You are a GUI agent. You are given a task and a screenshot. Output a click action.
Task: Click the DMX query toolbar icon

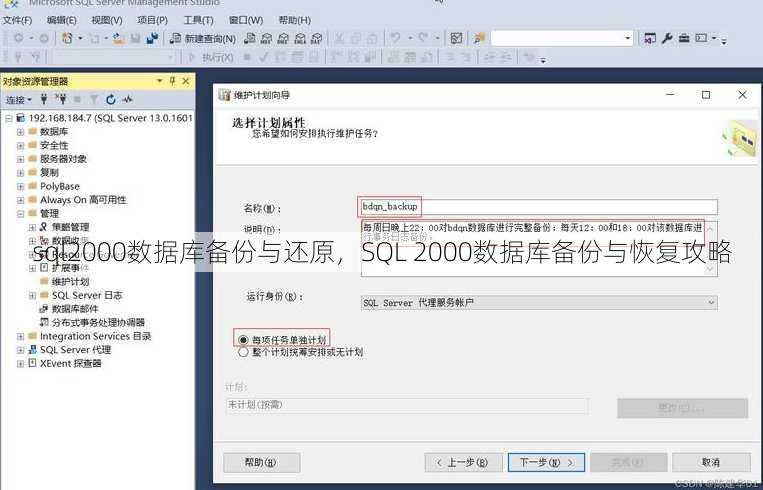pyautogui.click(x=283, y=38)
